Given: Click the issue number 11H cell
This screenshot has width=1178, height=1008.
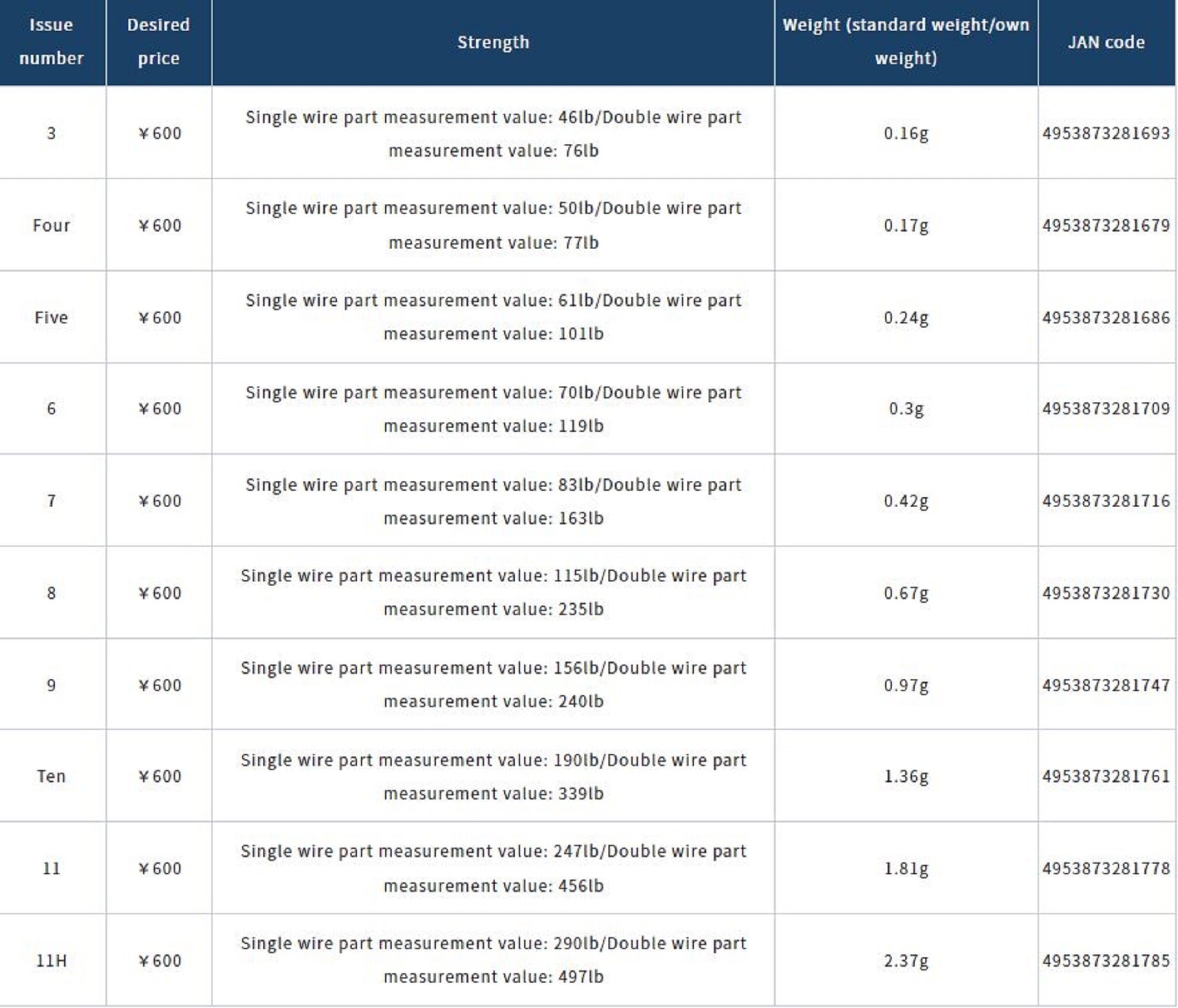Looking at the screenshot, I should pos(51,961).
